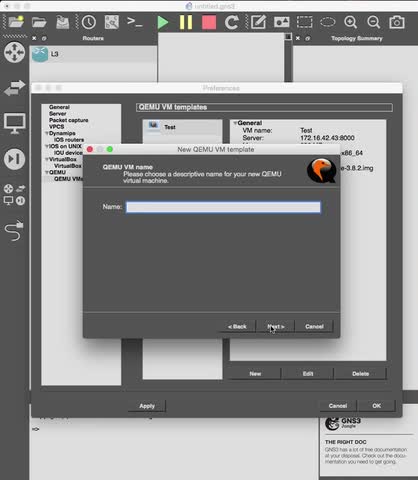This screenshot has height=480, width=418.
Task: Collapse the General section in VM details
Action: pyautogui.click(x=235, y=123)
